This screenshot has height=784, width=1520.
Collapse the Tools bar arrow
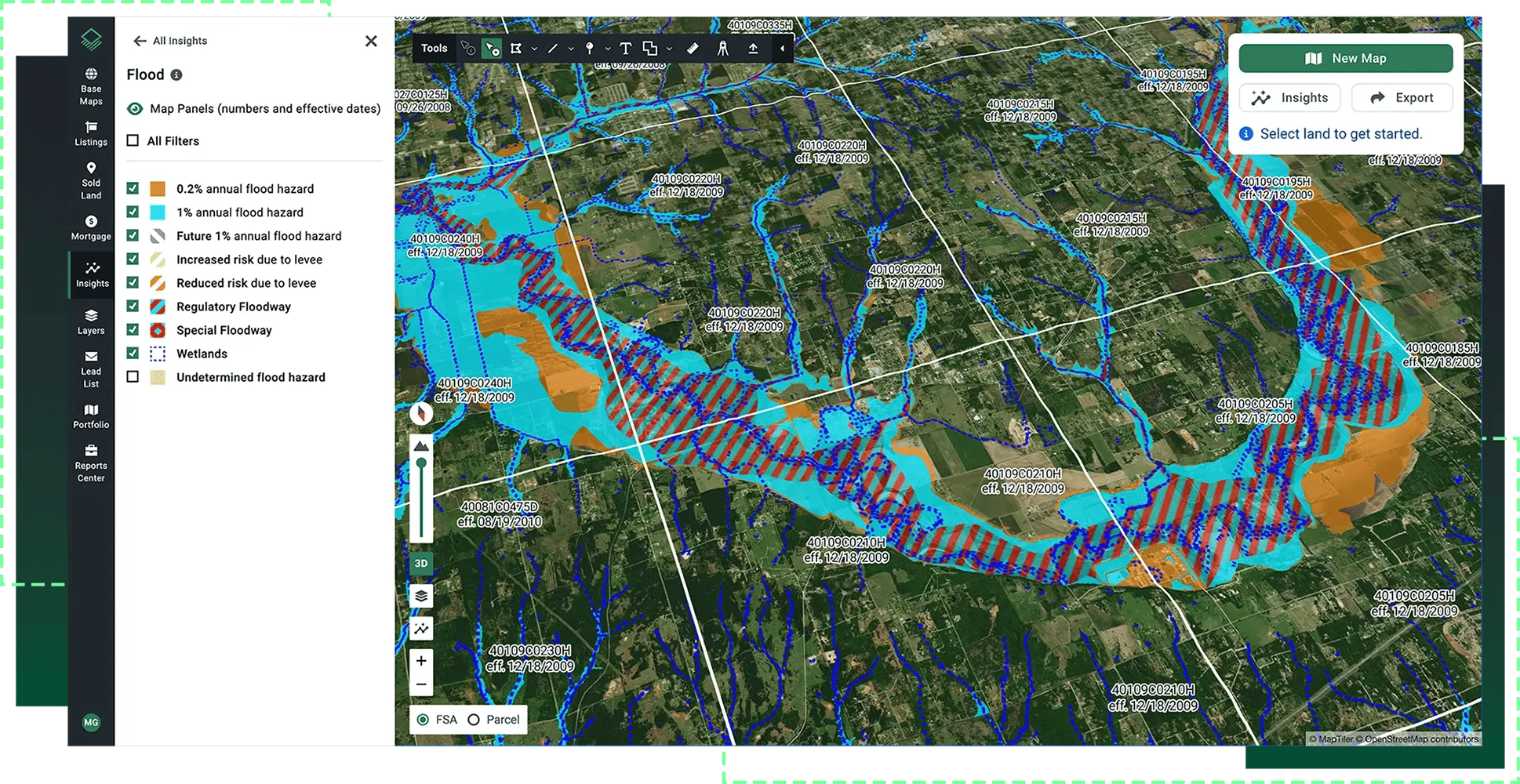click(782, 49)
